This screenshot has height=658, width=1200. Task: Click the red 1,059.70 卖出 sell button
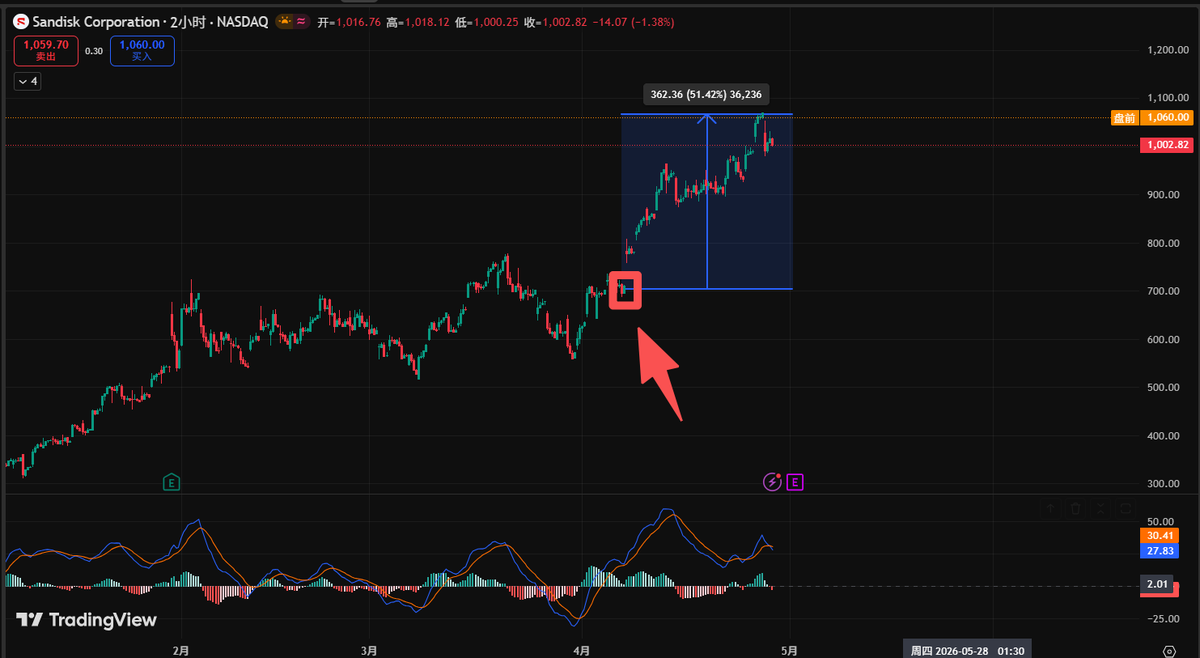point(46,50)
